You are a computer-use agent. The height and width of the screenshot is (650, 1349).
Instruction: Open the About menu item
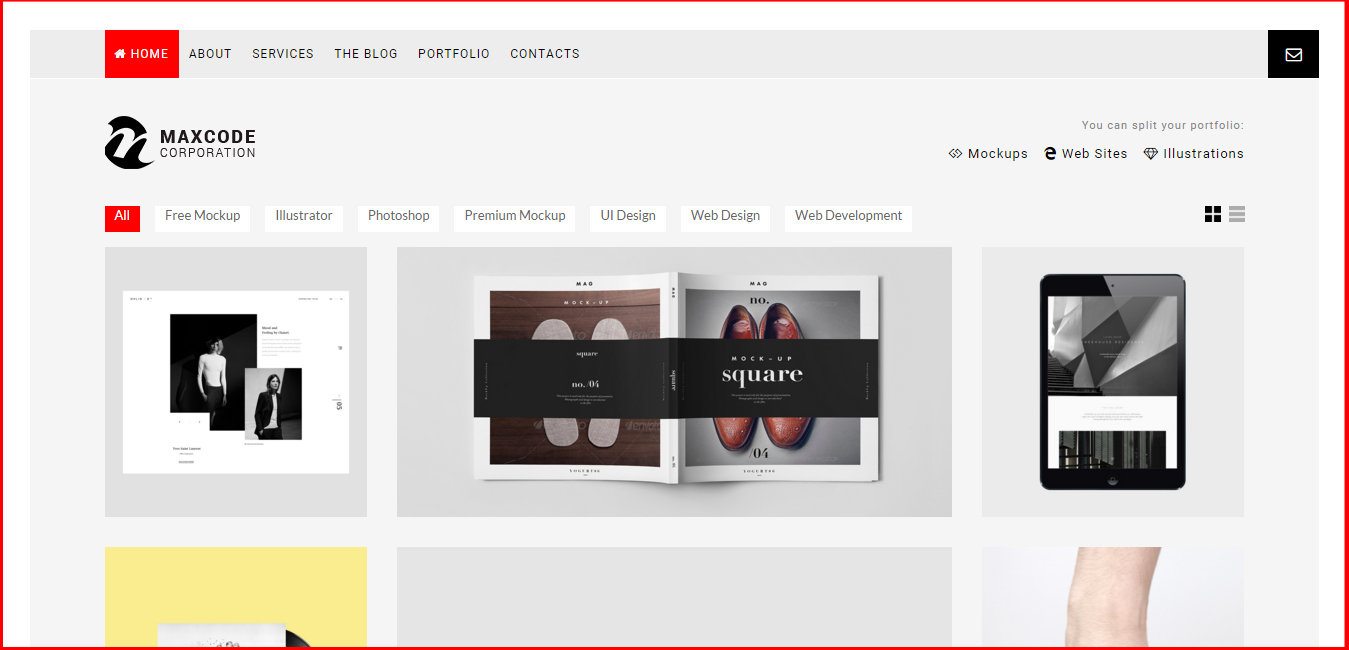tap(210, 54)
